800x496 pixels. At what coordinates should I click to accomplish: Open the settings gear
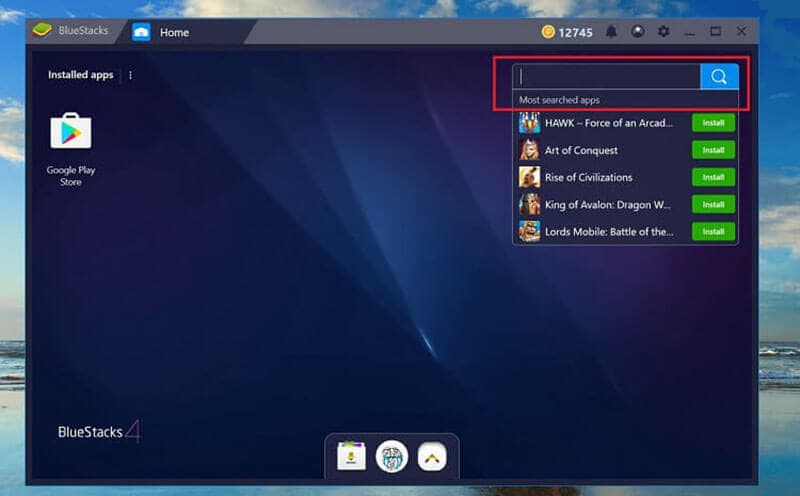tap(663, 32)
